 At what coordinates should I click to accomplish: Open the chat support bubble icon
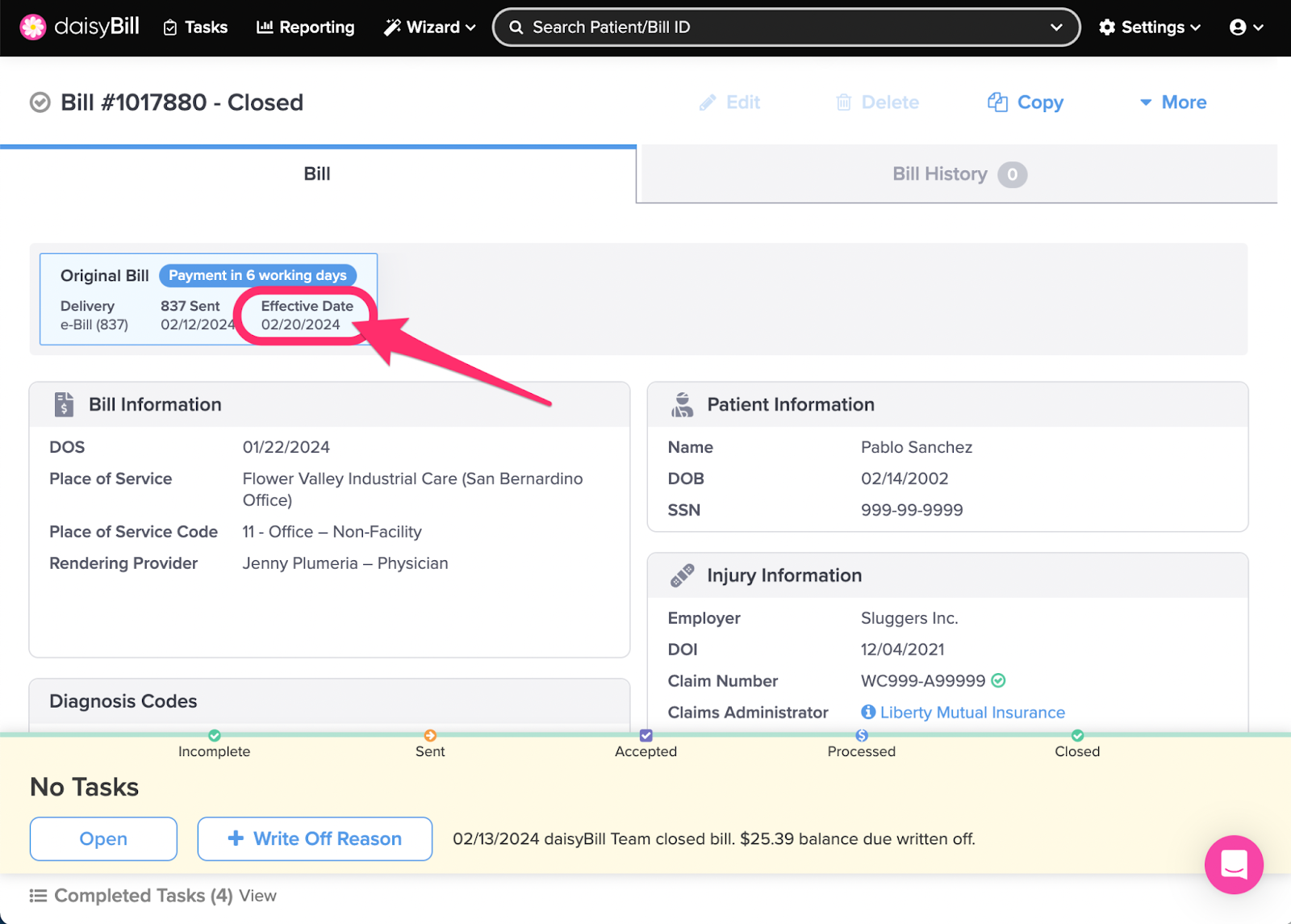coord(1233,864)
